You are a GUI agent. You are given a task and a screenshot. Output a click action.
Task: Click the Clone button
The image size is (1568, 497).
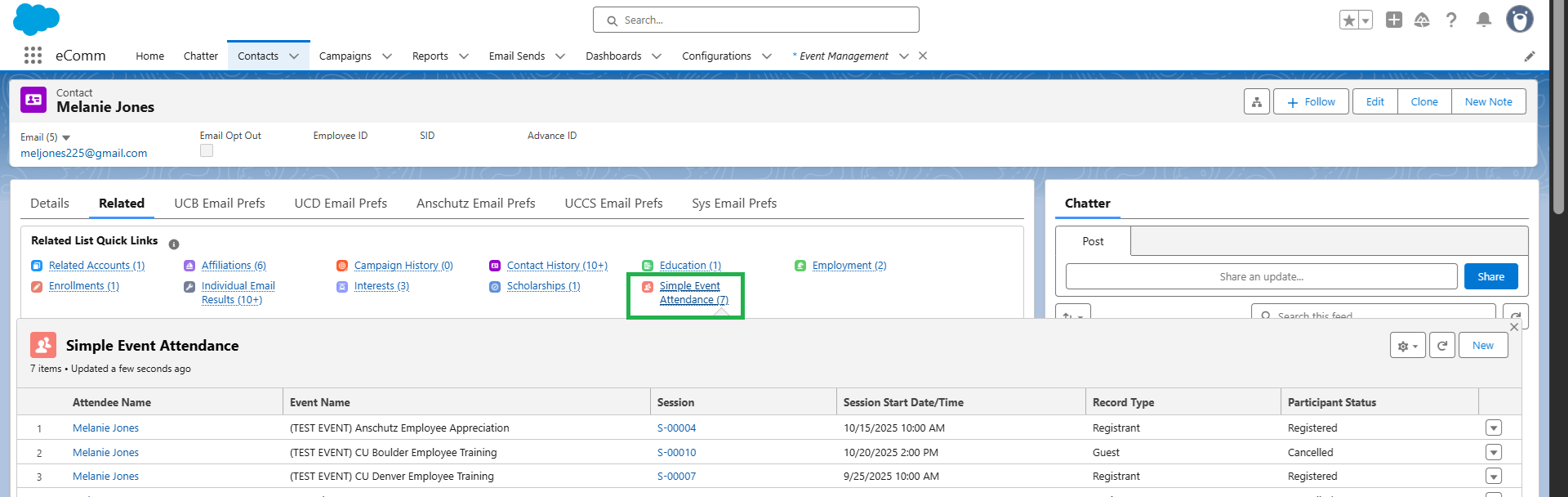1424,101
